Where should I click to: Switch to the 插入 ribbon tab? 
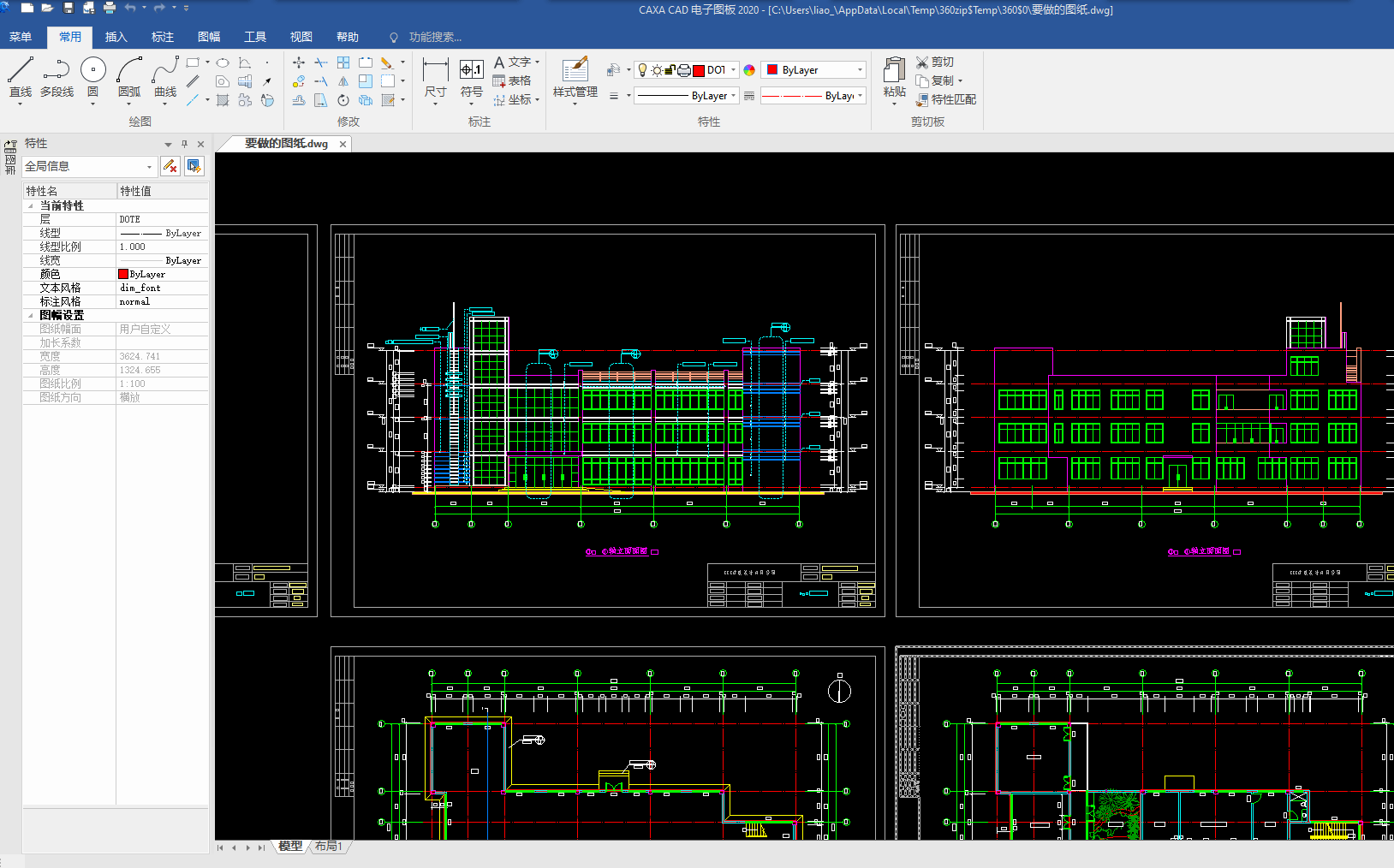tap(116, 37)
